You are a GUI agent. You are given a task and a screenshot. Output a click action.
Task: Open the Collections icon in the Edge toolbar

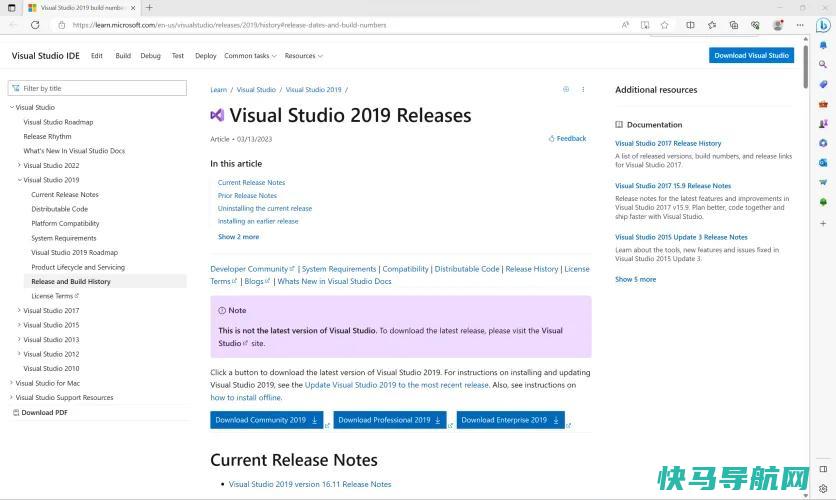[734, 25]
